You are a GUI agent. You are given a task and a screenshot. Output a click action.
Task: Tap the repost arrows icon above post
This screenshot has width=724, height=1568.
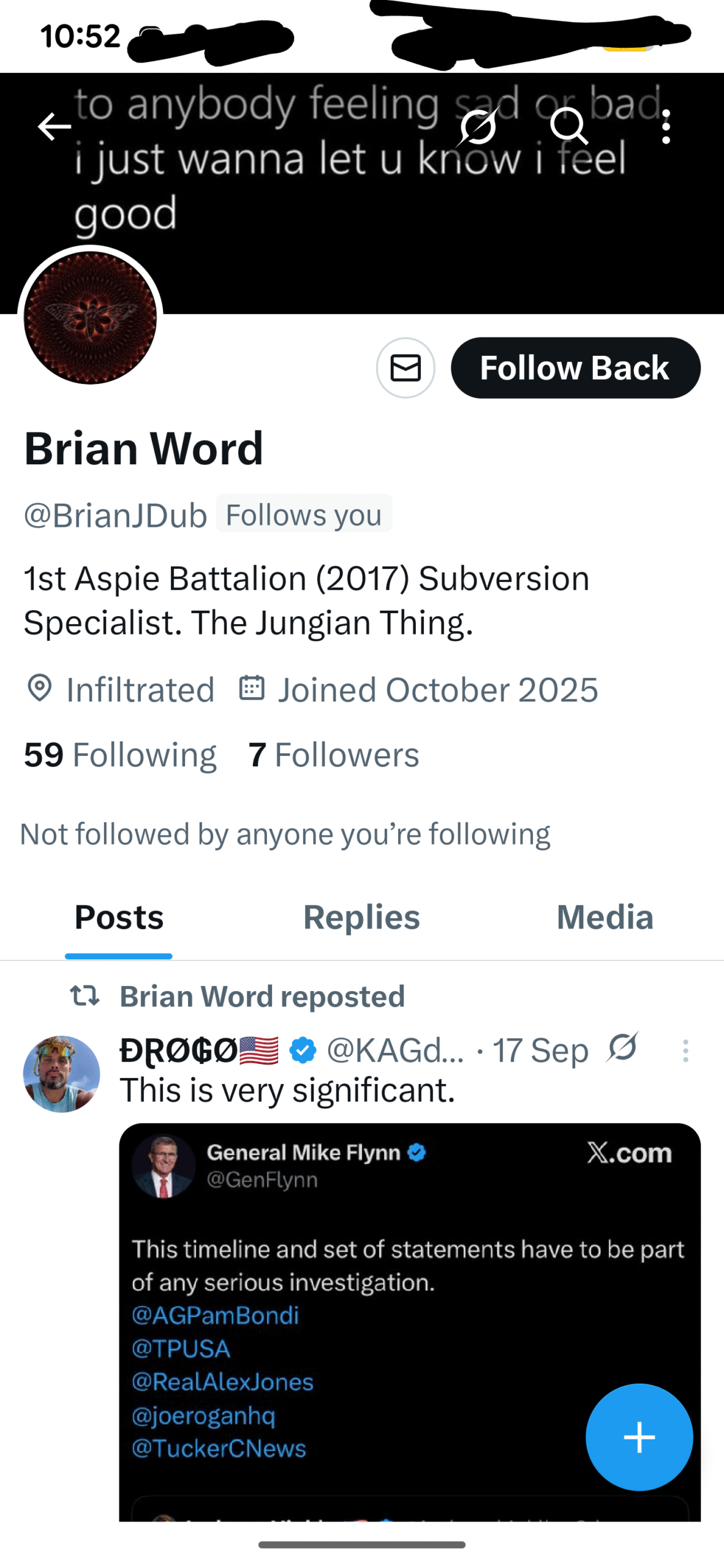(x=85, y=995)
